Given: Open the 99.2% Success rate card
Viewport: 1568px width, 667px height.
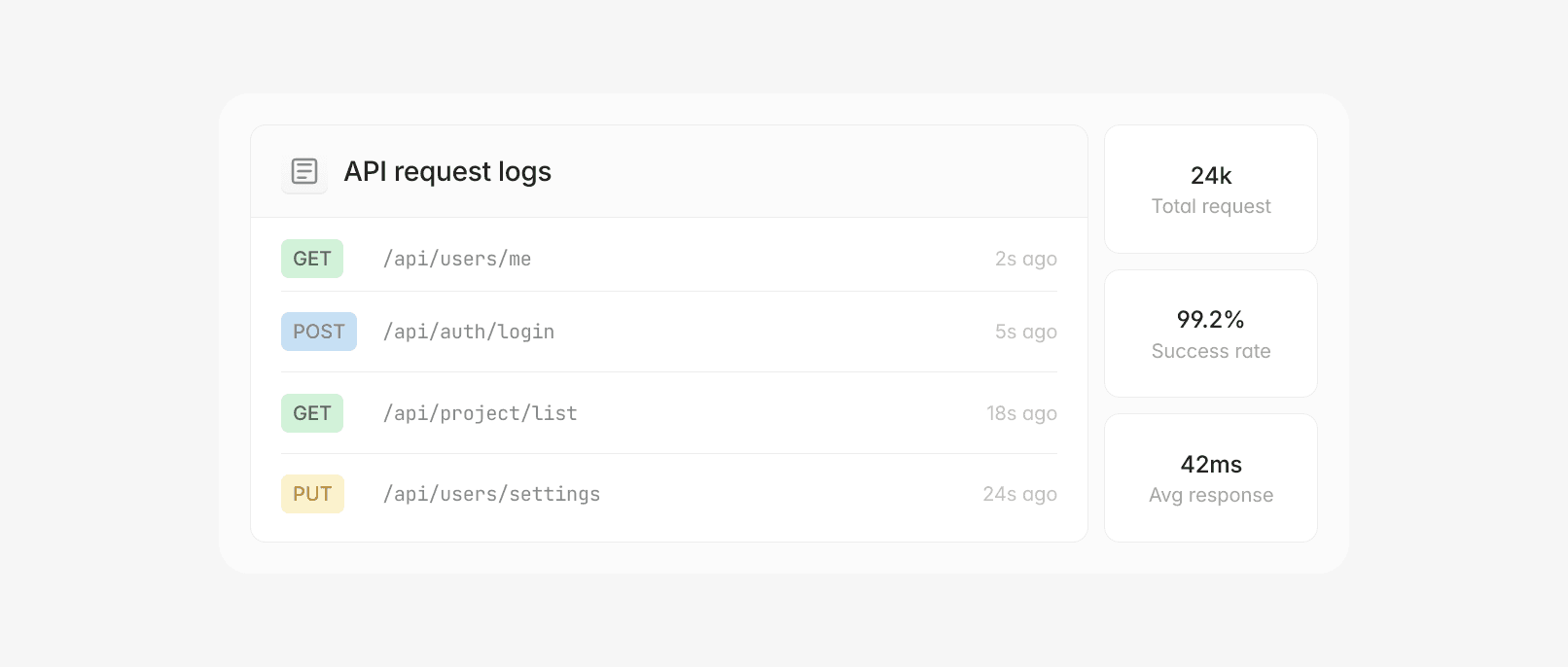Looking at the screenshot, I should point(1210,333).
